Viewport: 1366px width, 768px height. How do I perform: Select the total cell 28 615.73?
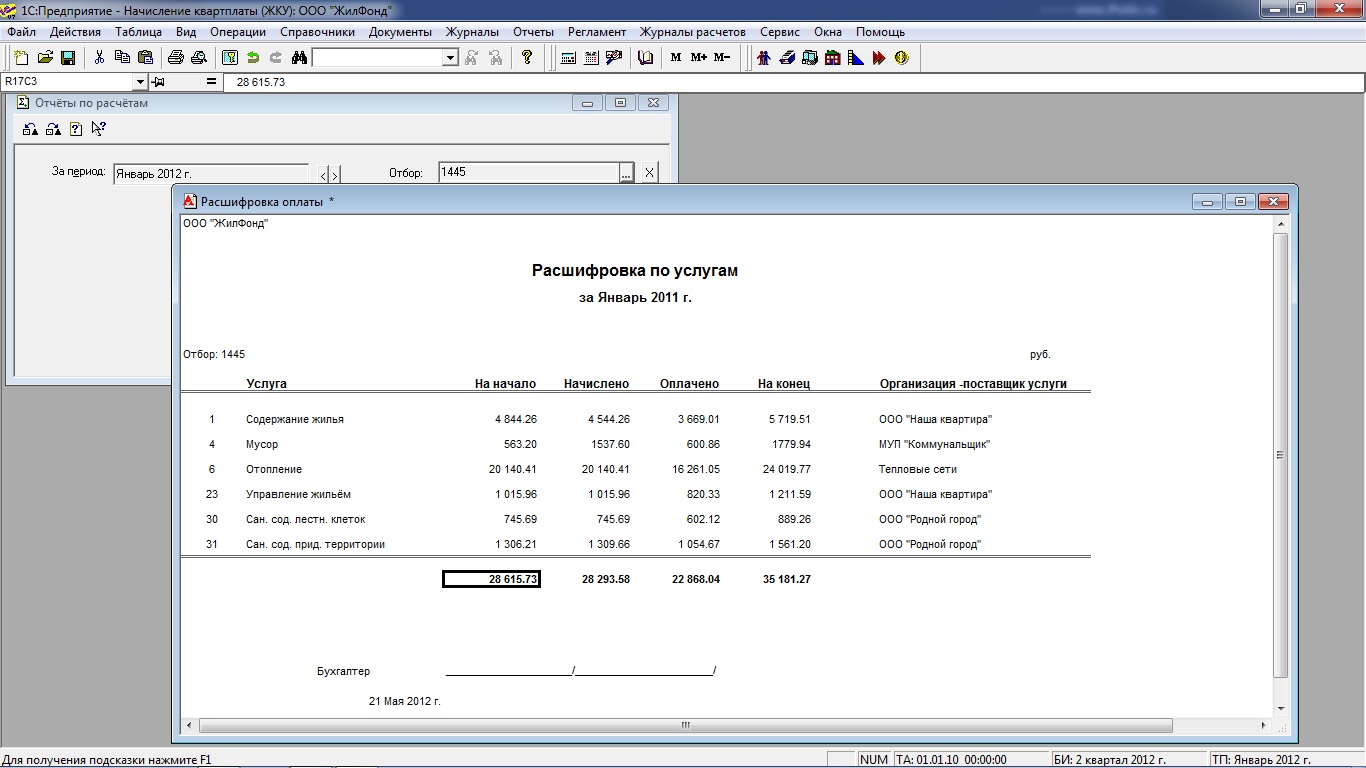coord(491,579)
